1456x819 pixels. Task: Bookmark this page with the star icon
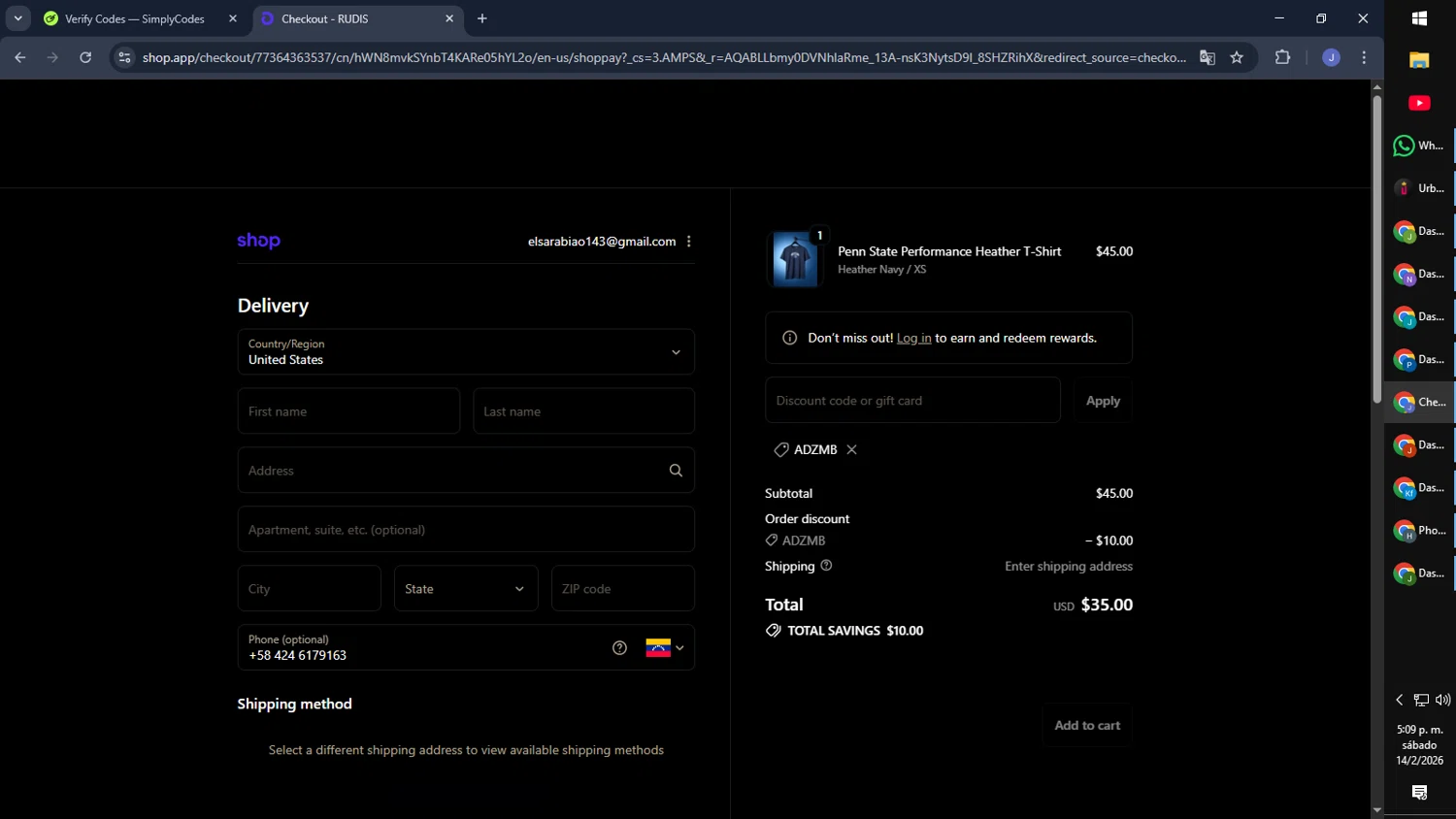(1237, 58)
